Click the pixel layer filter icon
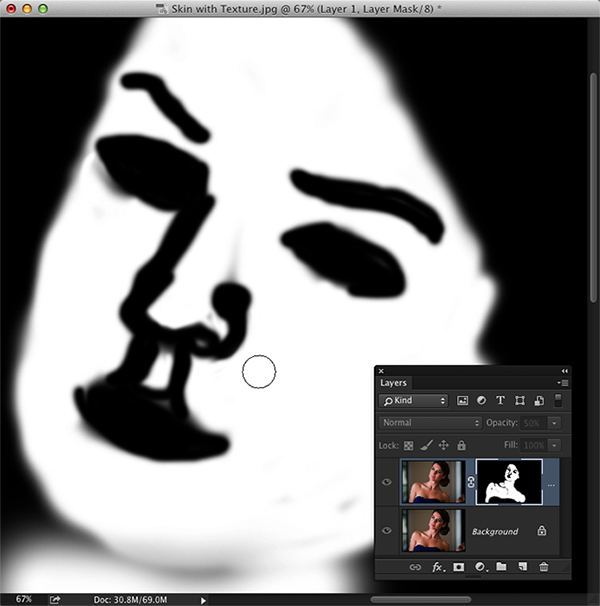This screenshot has width=600, height=606. pos(463,401)
